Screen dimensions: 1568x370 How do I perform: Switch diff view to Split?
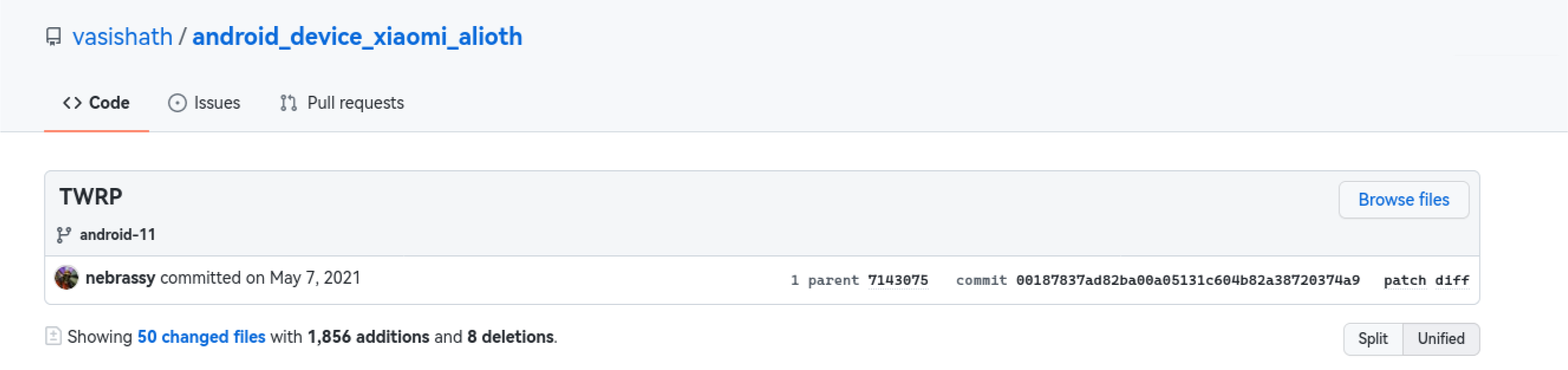pos(1373,338)
